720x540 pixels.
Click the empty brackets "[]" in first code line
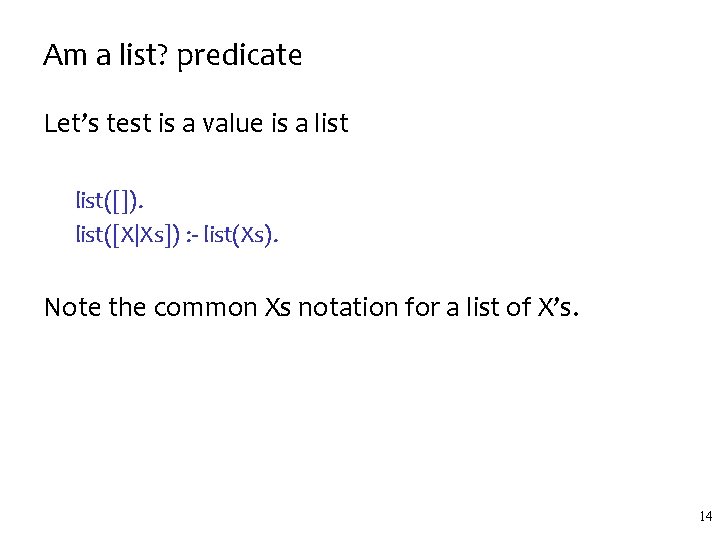(x=122, y=204)
